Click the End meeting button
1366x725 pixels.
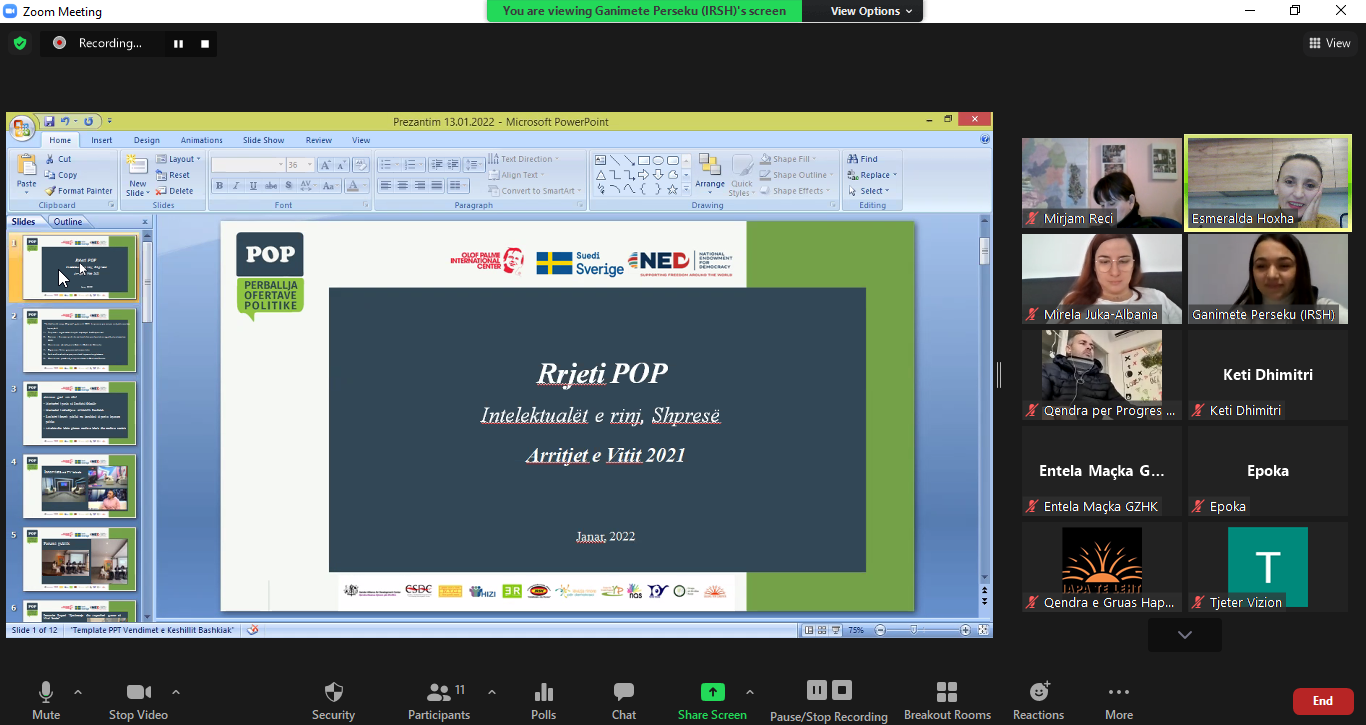click(1322, 701)
